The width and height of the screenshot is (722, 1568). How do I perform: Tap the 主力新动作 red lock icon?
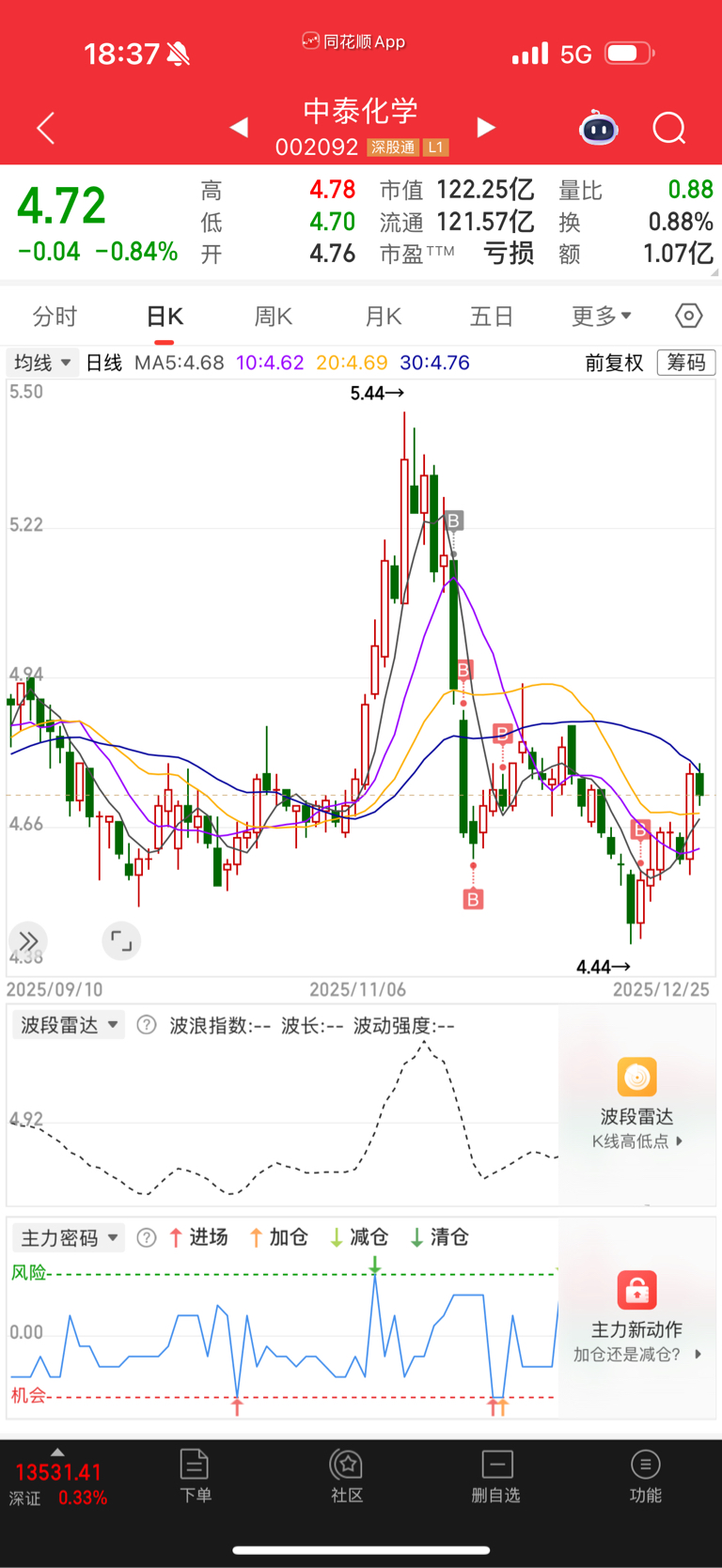click(636, 1290)
